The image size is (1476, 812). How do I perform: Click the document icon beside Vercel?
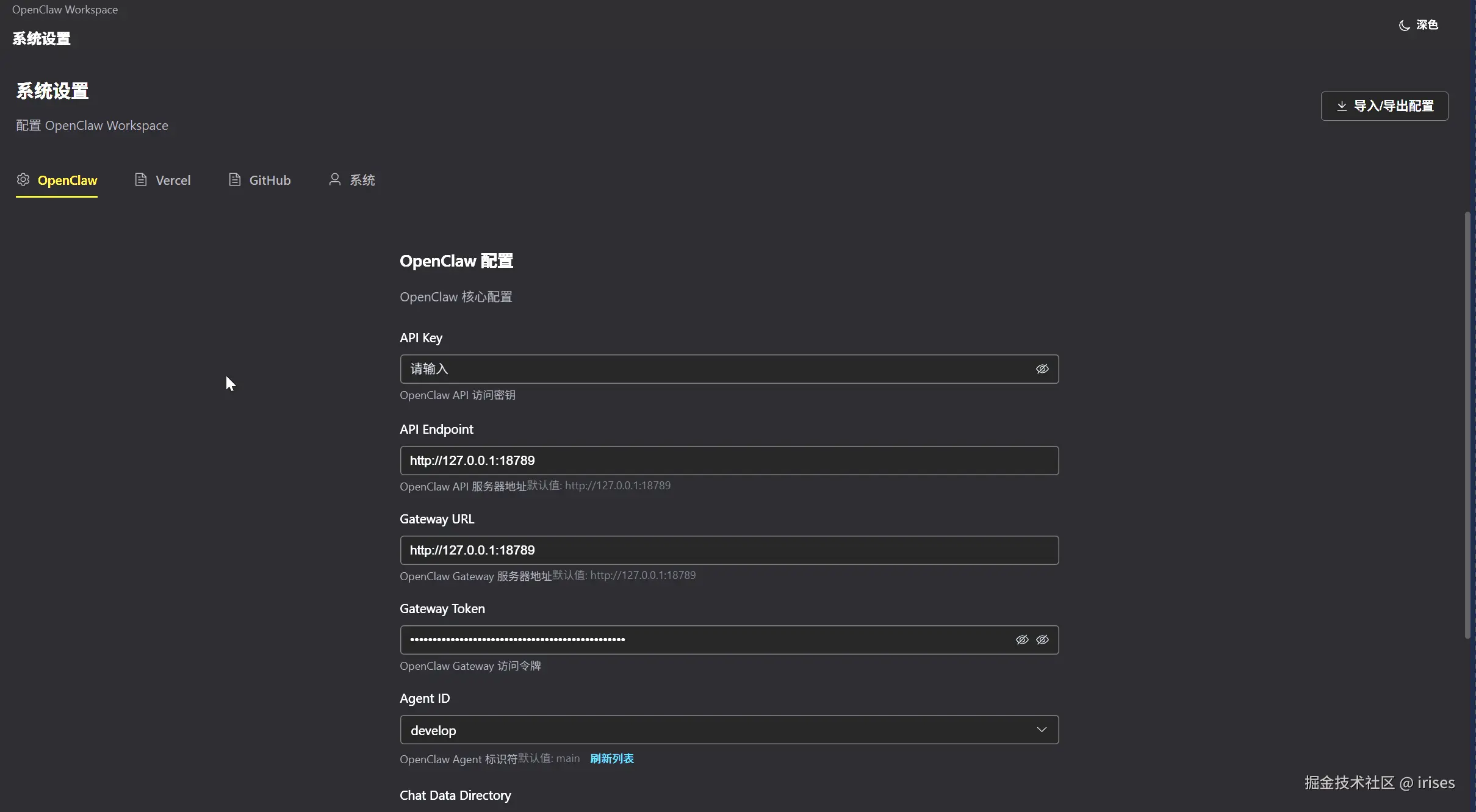click(x=141, y=179)
